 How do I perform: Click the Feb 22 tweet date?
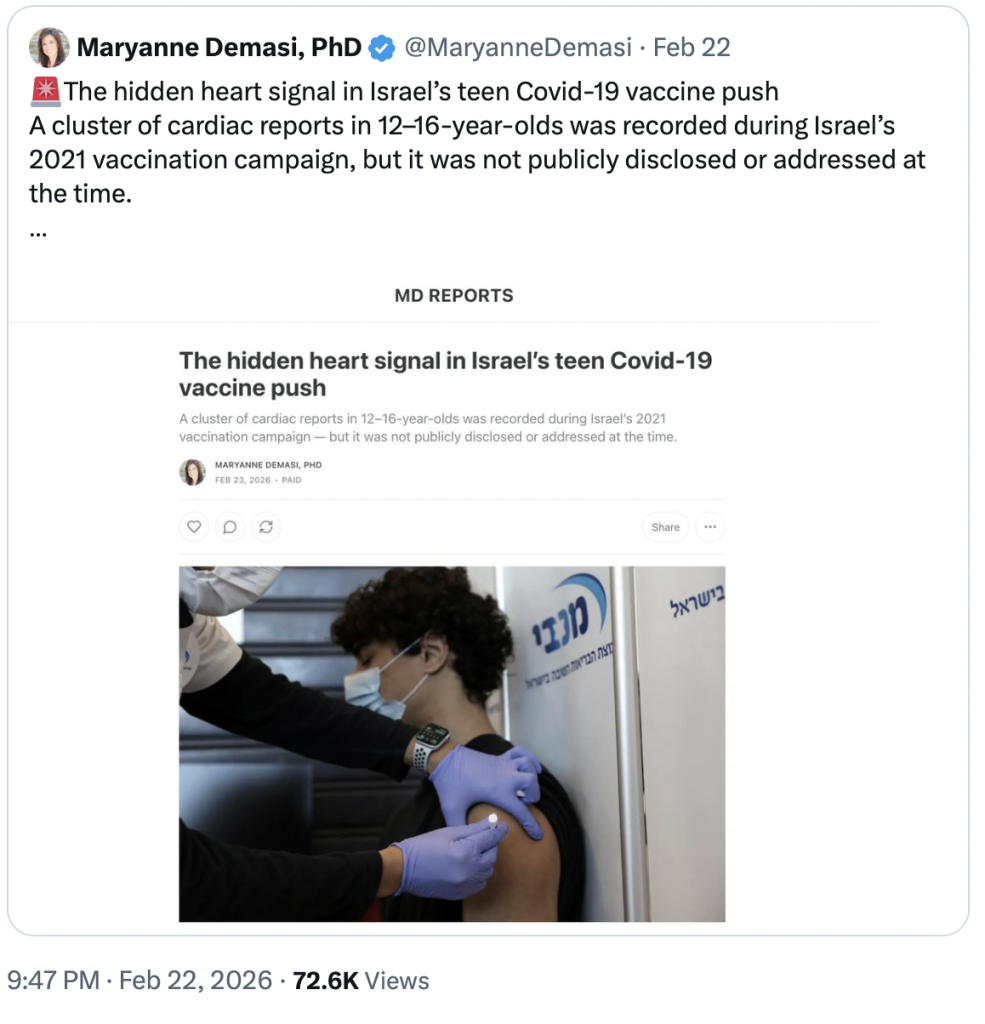click(x=692, y=47)
